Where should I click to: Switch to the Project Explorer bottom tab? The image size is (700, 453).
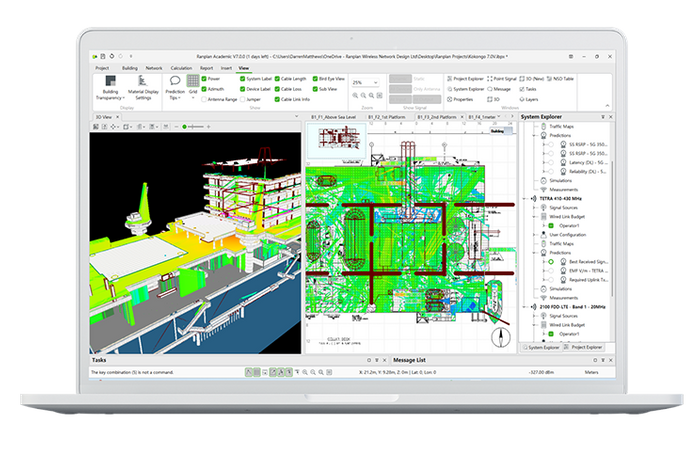point(583,347)
